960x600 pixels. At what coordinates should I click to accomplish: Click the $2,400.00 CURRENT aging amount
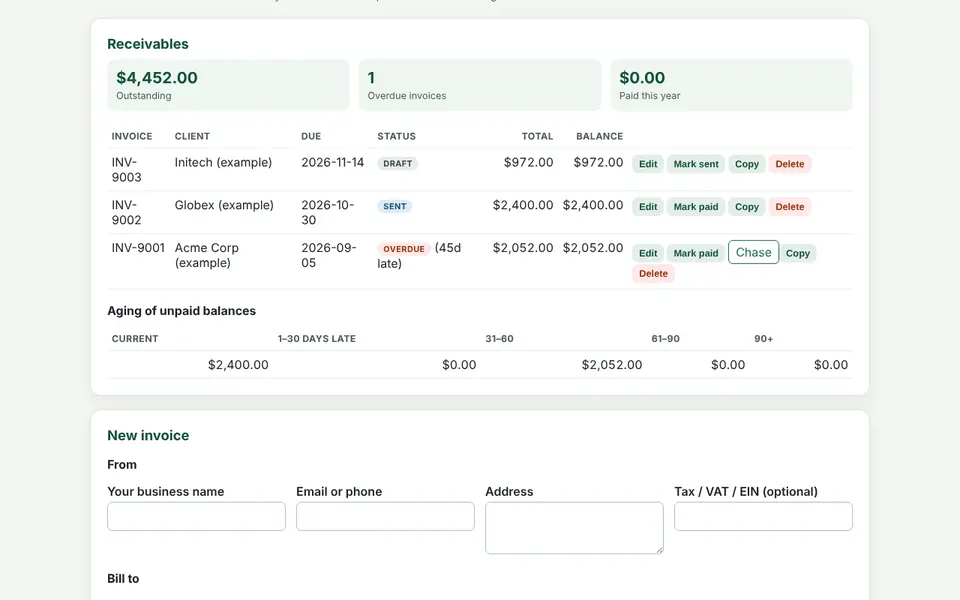238,365
